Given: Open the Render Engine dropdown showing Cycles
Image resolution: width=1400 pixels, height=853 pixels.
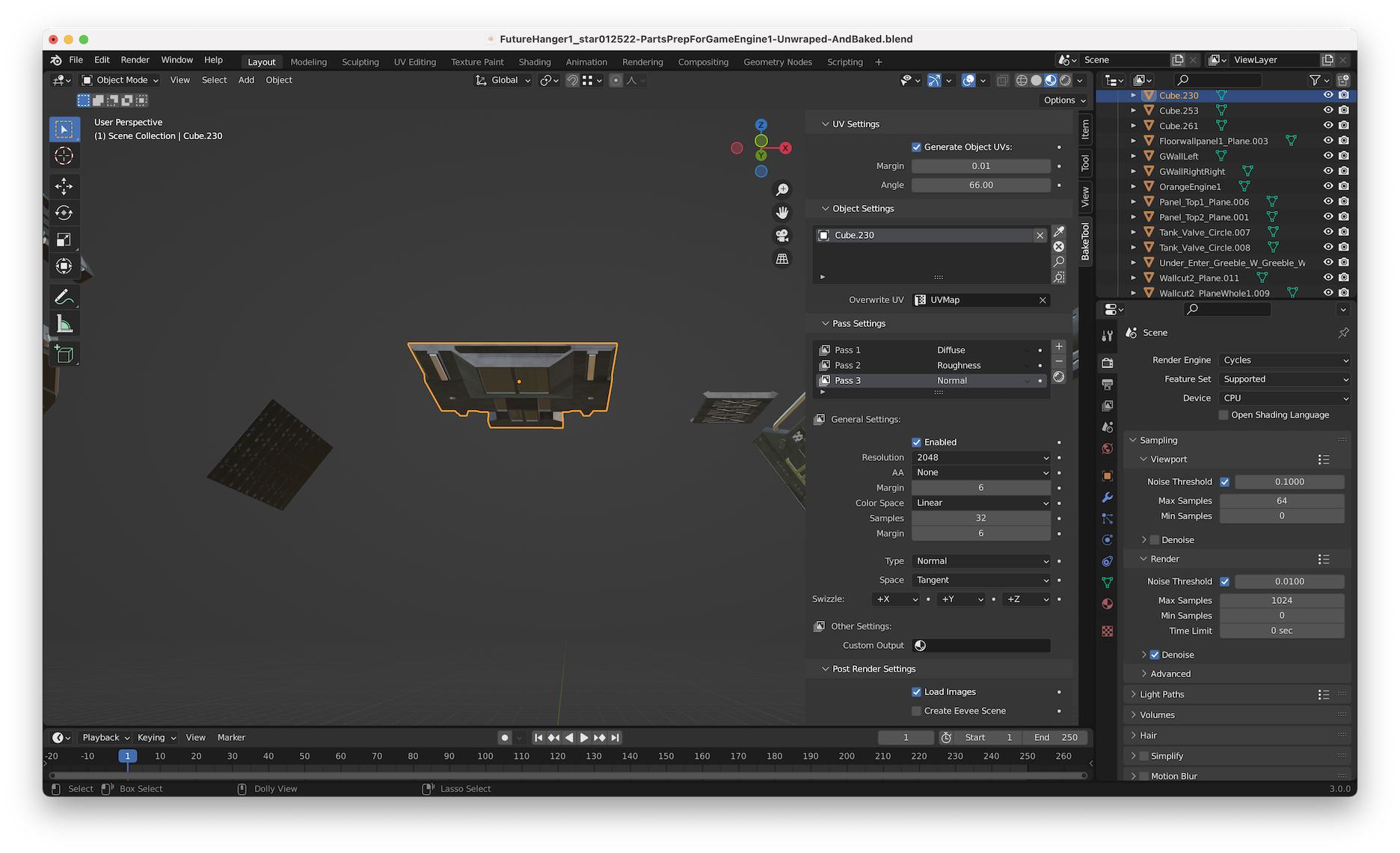Looking at the screenshot, I should 1285,361.
